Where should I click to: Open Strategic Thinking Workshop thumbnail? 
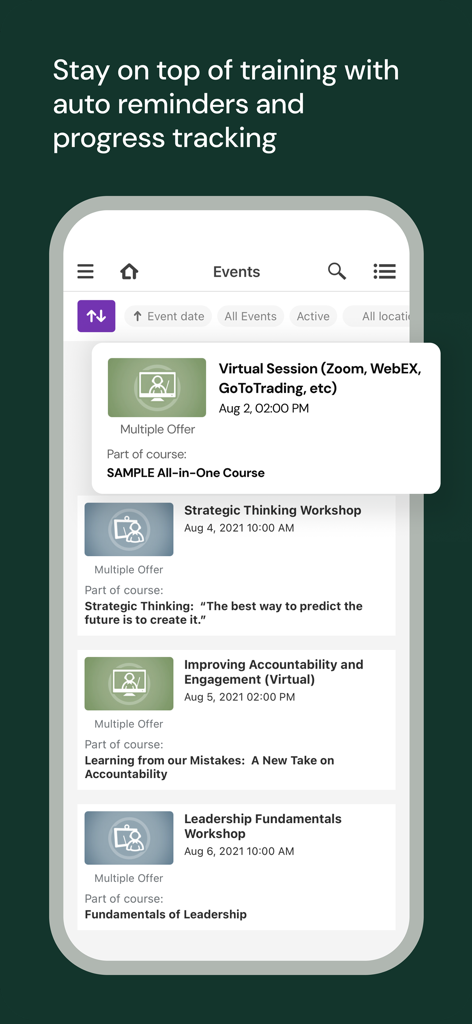[x=129, y=529]
